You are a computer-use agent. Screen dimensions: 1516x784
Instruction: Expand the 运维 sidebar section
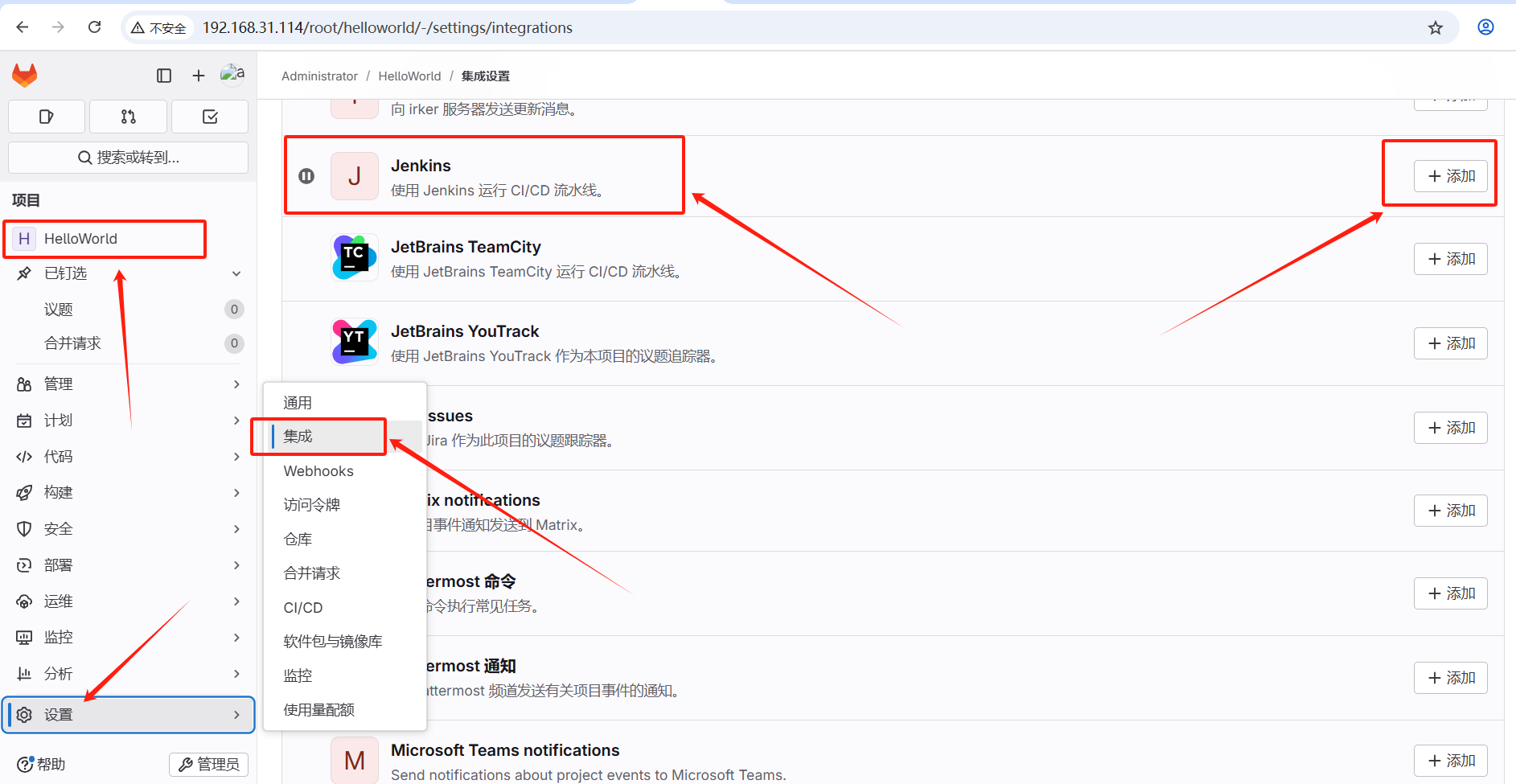pyautogui.click(x=129, y=601)
